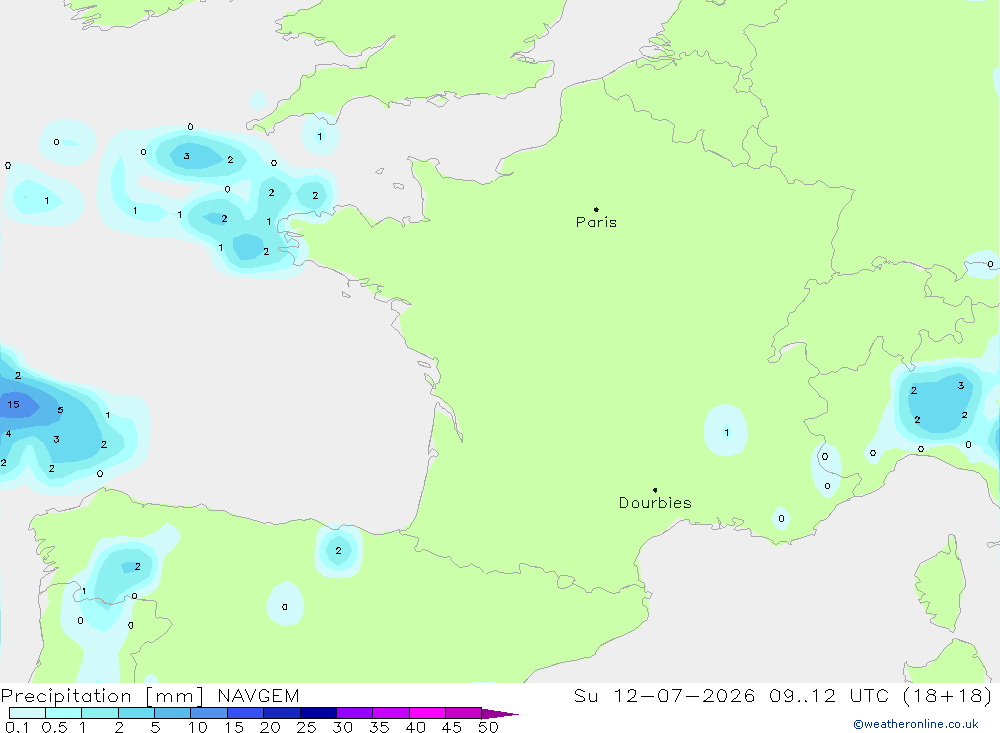The image size is (1000, 733).
Task: Click the legend label '0.5'
Action: (54, 727)
